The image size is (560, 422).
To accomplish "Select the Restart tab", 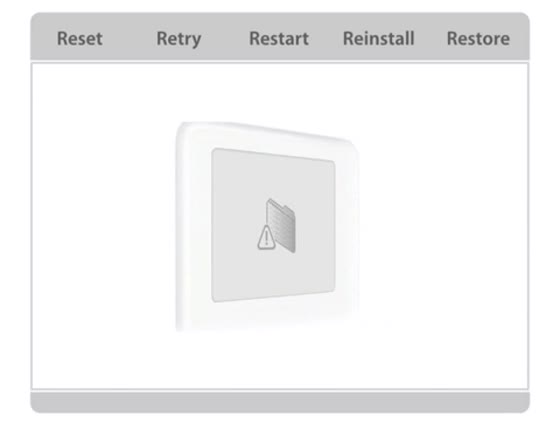I will point(279,38).
